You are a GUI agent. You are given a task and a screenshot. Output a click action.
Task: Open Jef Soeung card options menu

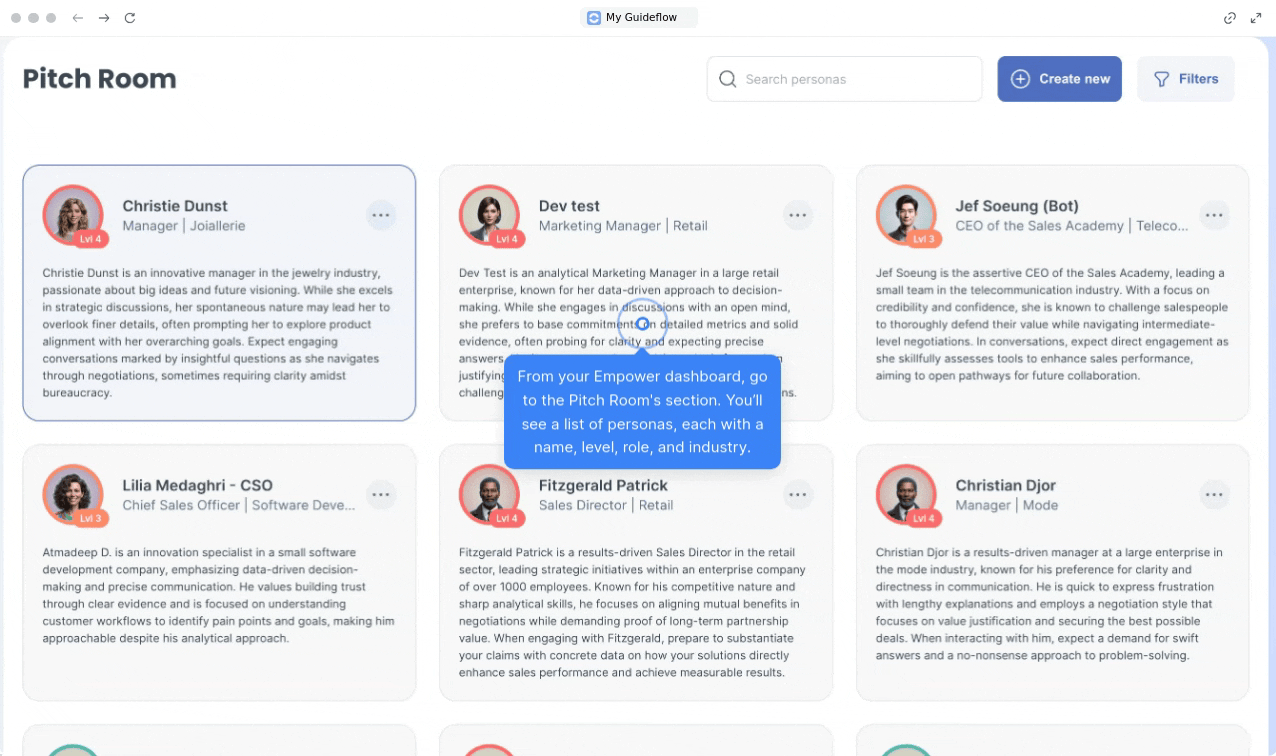click(x=1214, y=215)
